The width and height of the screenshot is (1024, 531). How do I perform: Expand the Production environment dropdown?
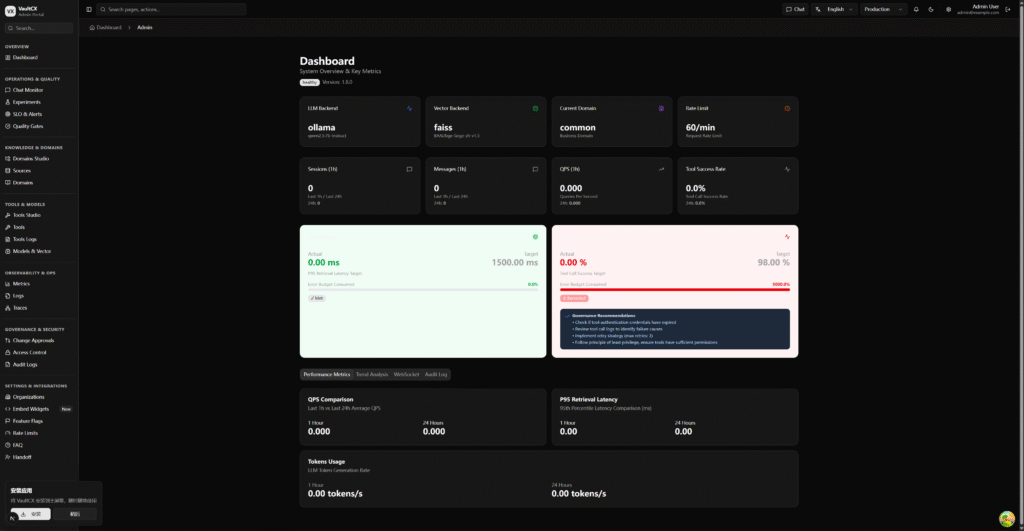[884, 9]
